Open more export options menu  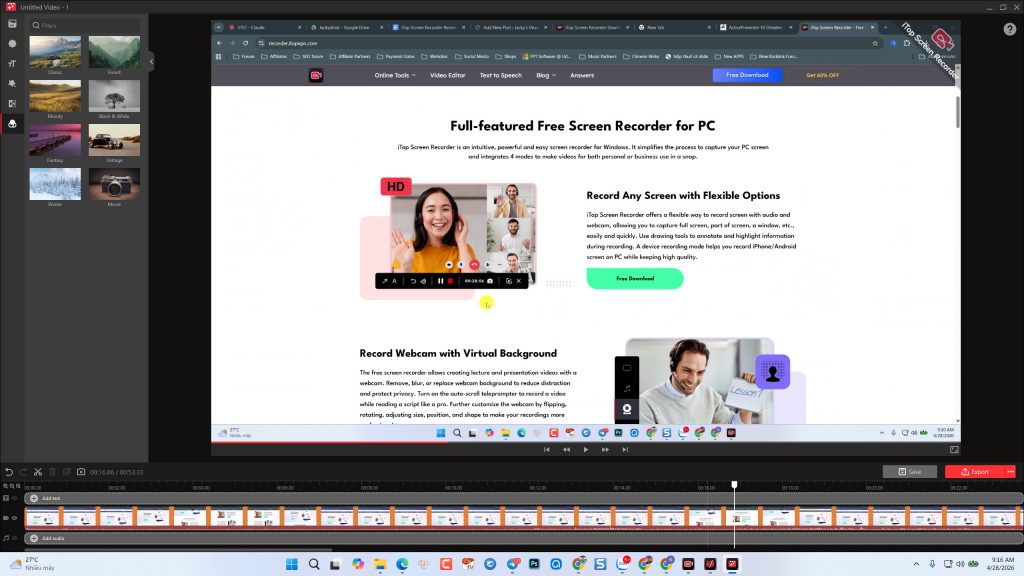1010,471
